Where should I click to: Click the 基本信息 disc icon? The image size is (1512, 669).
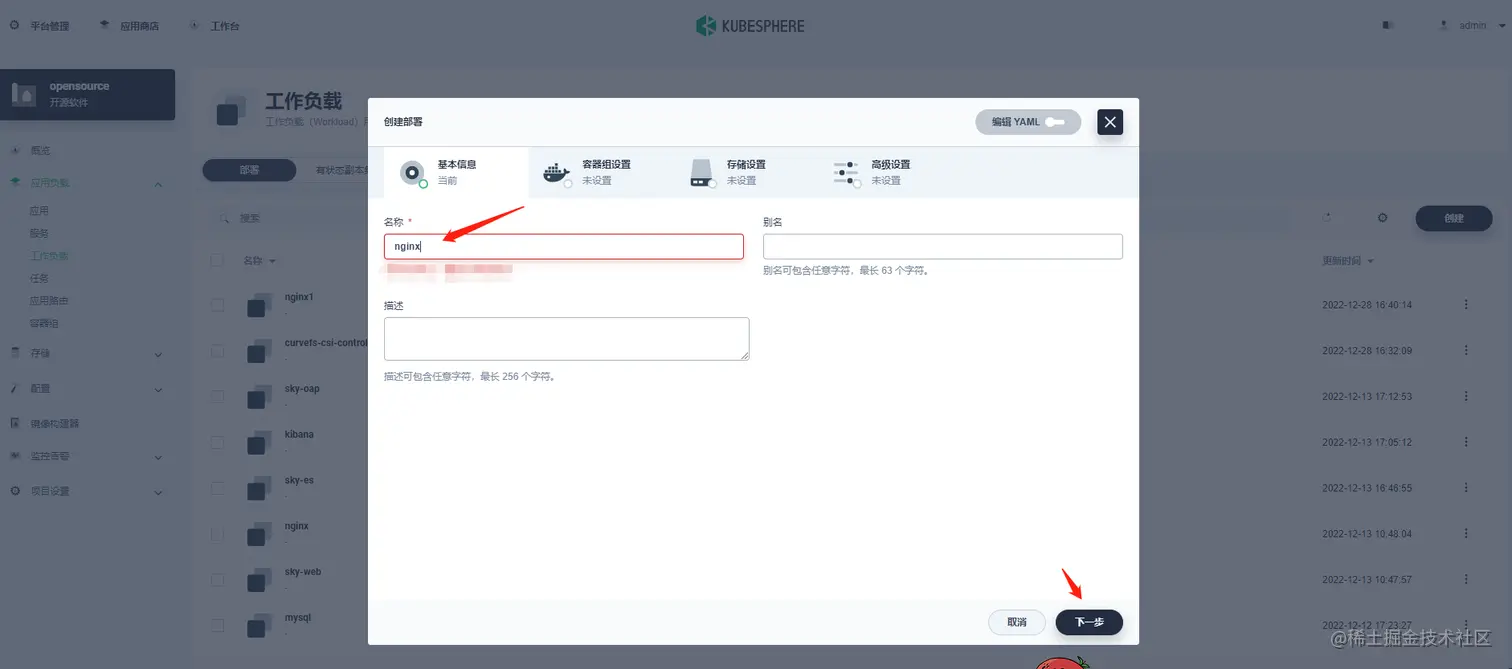[x=413, y=173]
